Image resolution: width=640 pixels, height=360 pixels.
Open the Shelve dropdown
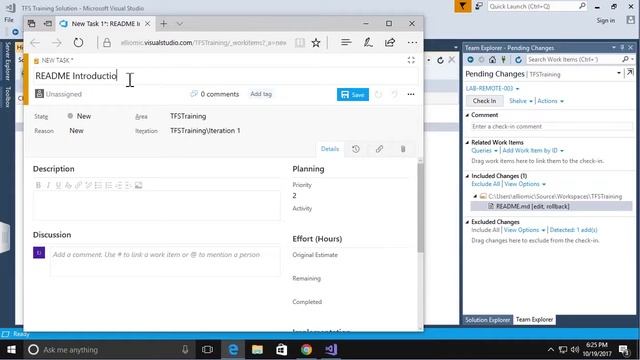(x=521, y=101)
